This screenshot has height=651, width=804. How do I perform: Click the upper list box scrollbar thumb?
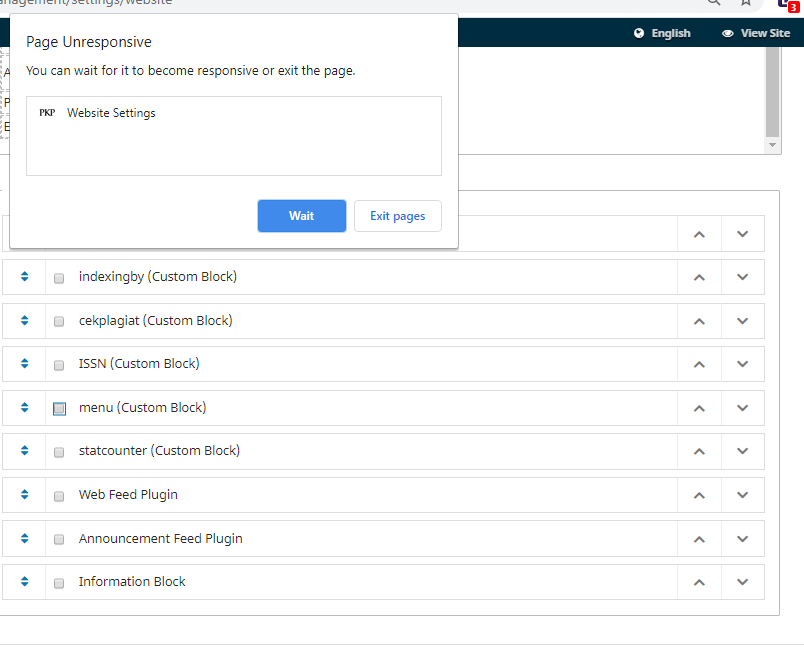click(772, 92)
